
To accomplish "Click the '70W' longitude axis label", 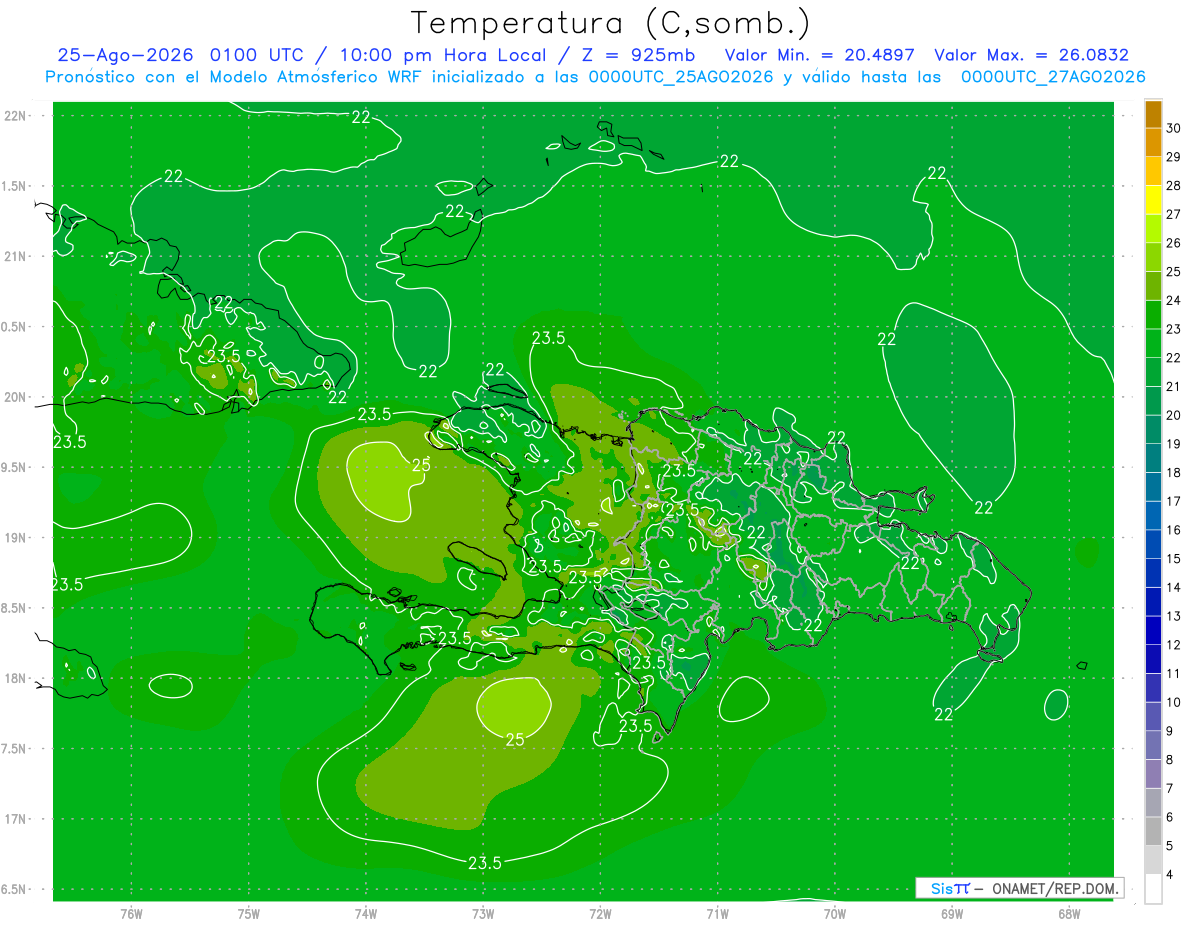I will pyautogui.click(x=834, y=913).
